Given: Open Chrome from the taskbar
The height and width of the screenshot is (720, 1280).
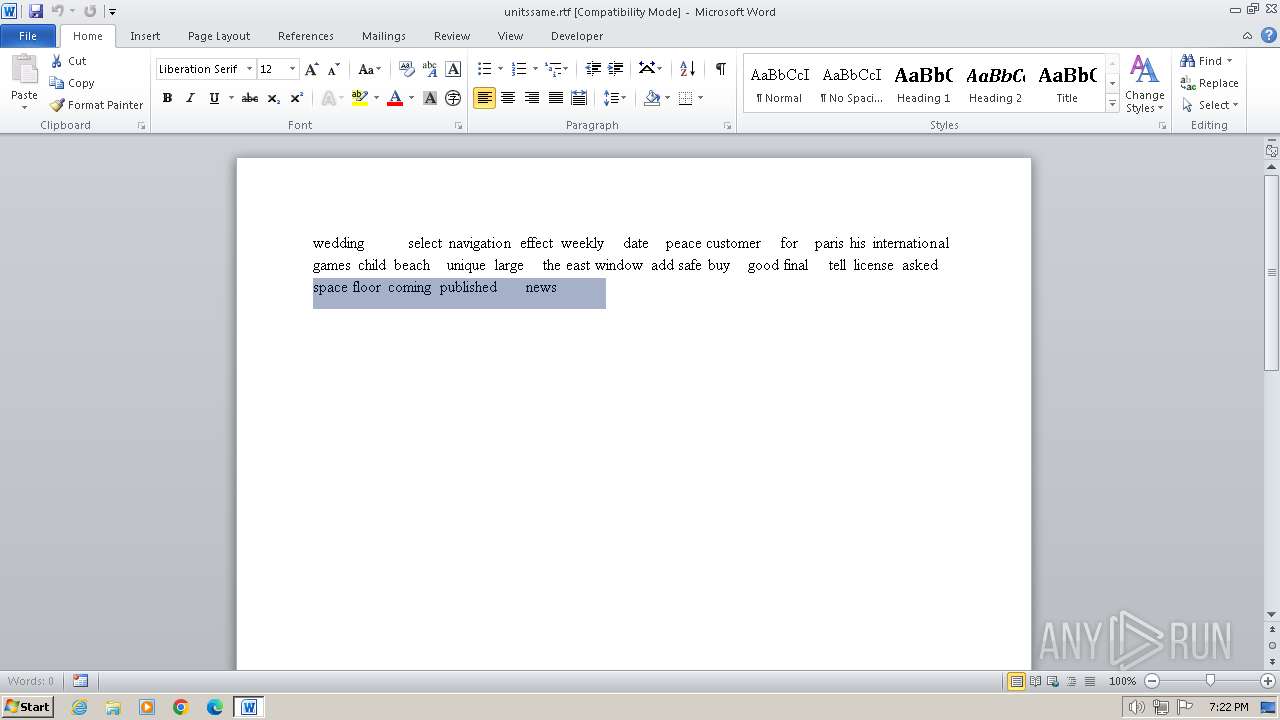Looking at the screenshot, I should (x=181, y=707).
